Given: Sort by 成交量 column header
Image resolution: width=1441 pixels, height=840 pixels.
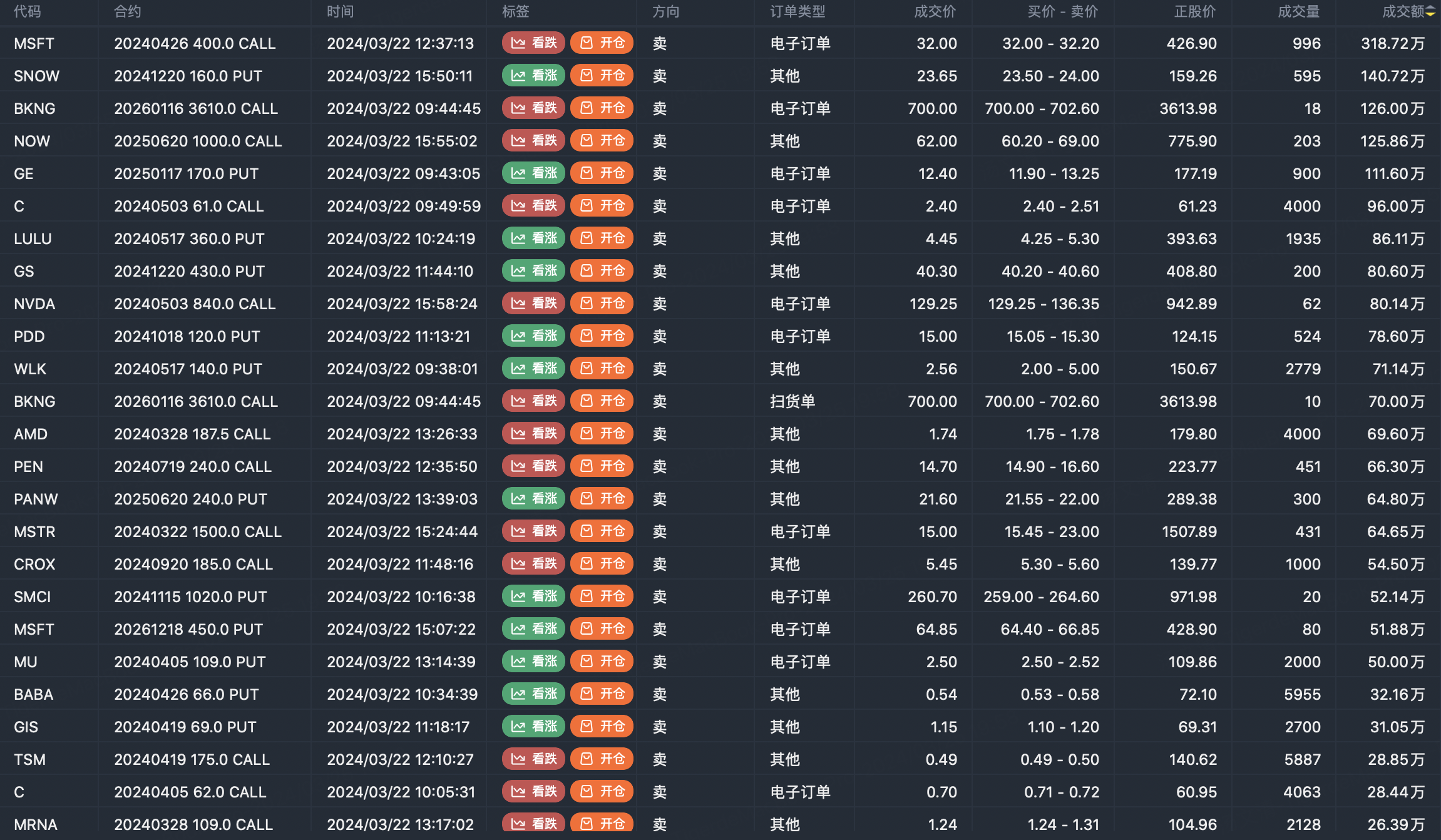Looking at the screenshot, I should coord(1298,11).
